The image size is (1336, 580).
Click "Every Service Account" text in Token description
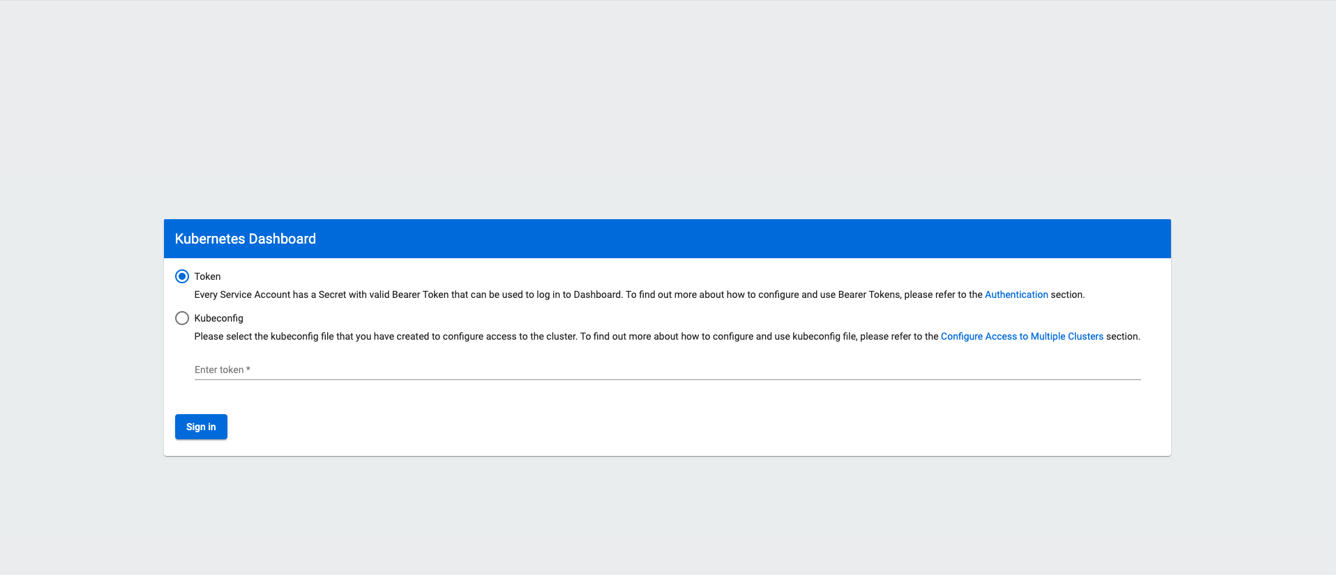click(x=242, y=295)
